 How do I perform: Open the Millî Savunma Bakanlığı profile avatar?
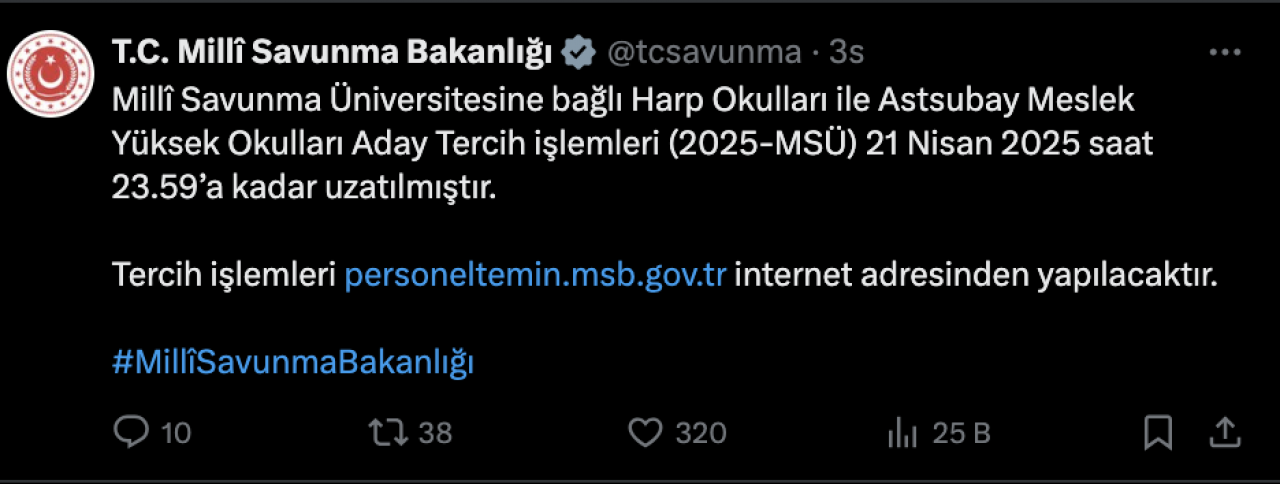(50, 80)
